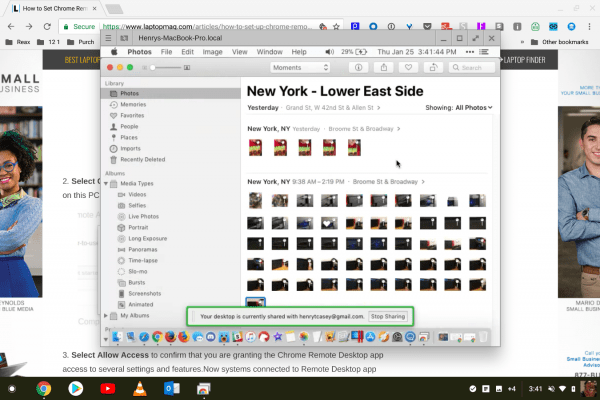
Task: Open the Apple menu on the Mac
Action: (114, 52)
